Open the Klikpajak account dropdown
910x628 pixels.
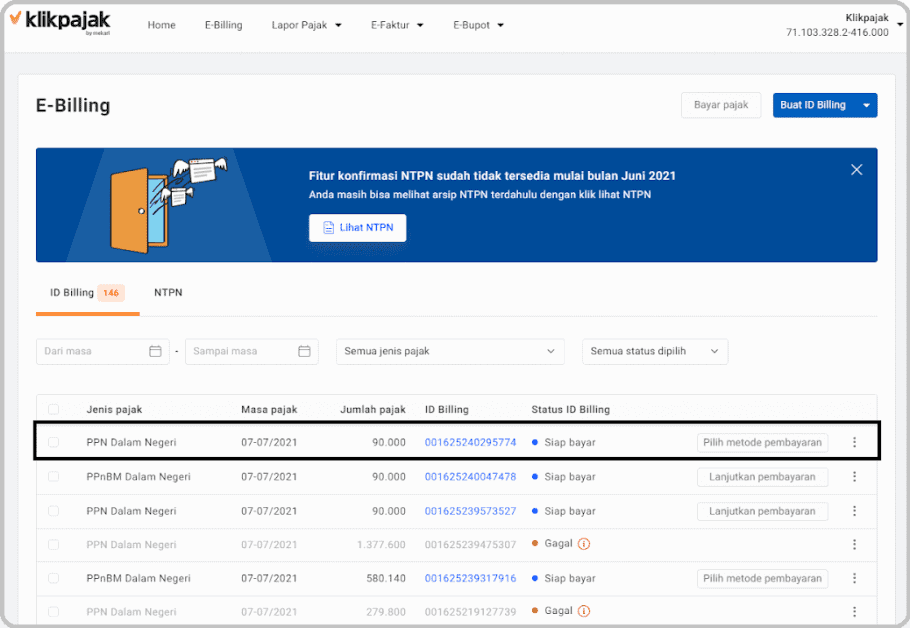point(900,24)
